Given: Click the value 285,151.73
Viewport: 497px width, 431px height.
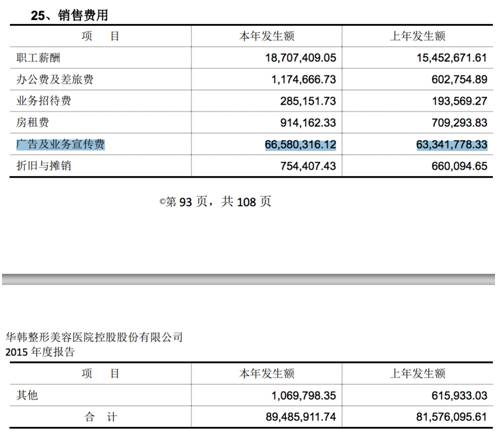Looking at the screenshot, I should pyautogui.click(x=308, y=101).
